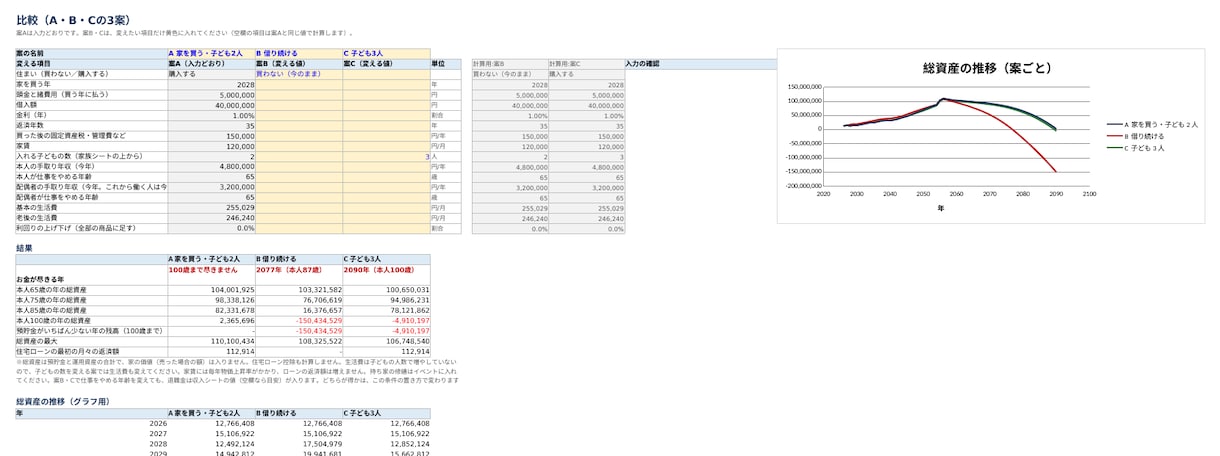
Task: Select 買わない（今のまま） in yellow 案B column
Action: 299,74
